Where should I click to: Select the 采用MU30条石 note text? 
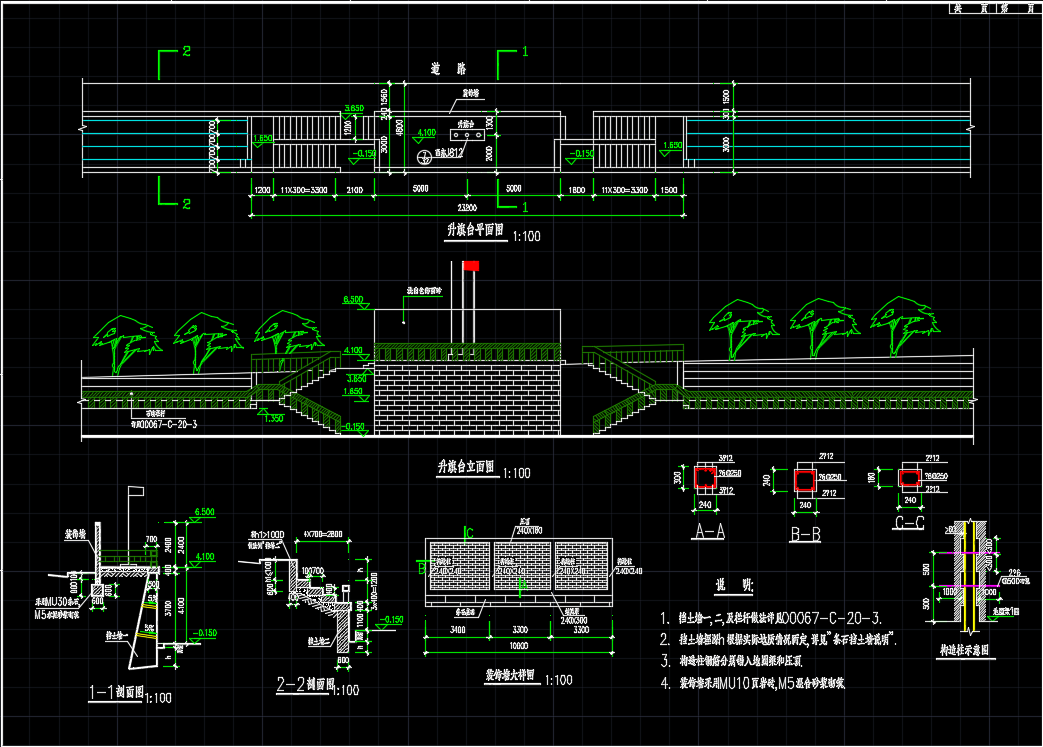(x=57, y=601)
